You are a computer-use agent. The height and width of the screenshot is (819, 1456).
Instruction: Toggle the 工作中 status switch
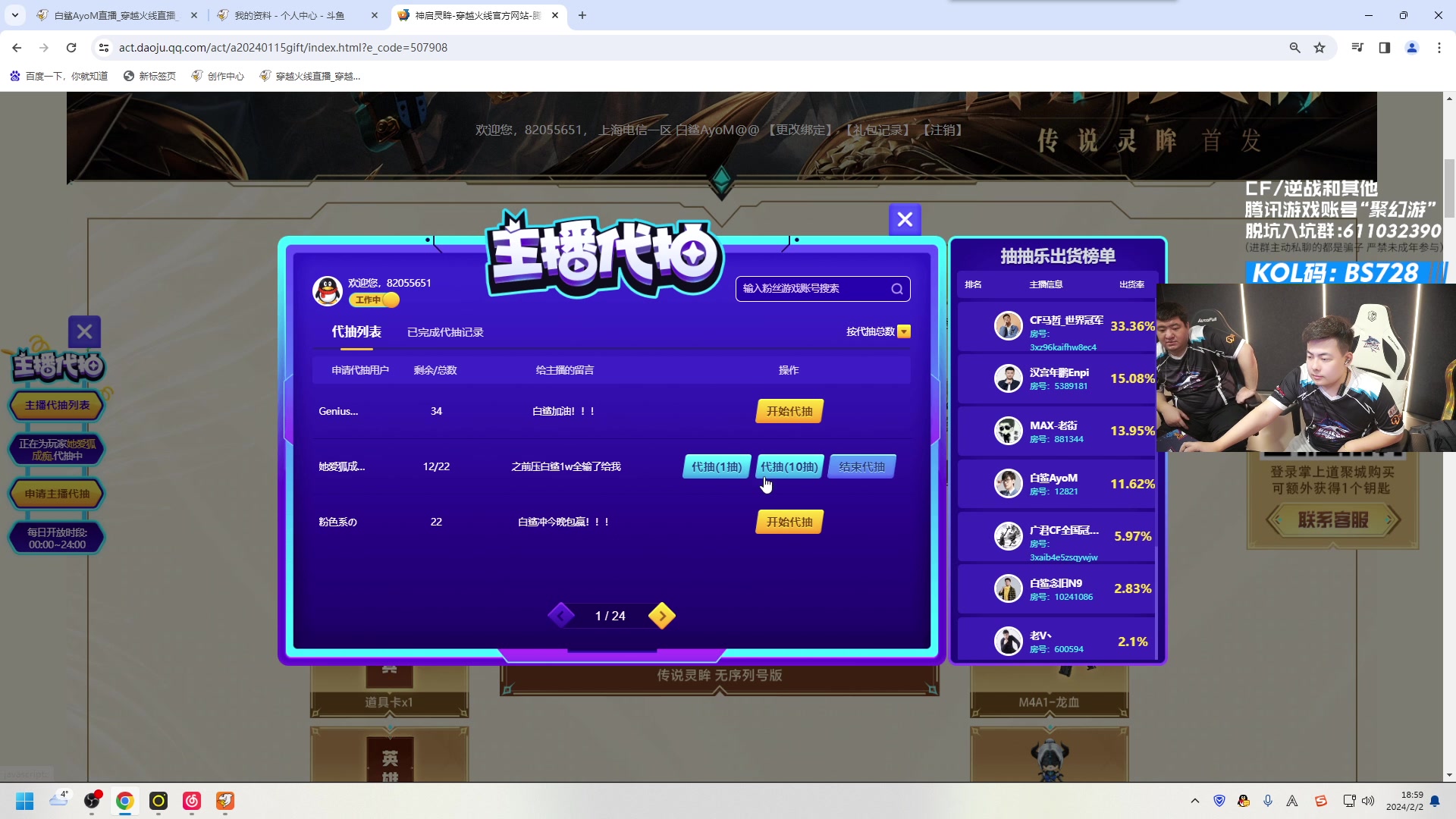pos(374,300)
